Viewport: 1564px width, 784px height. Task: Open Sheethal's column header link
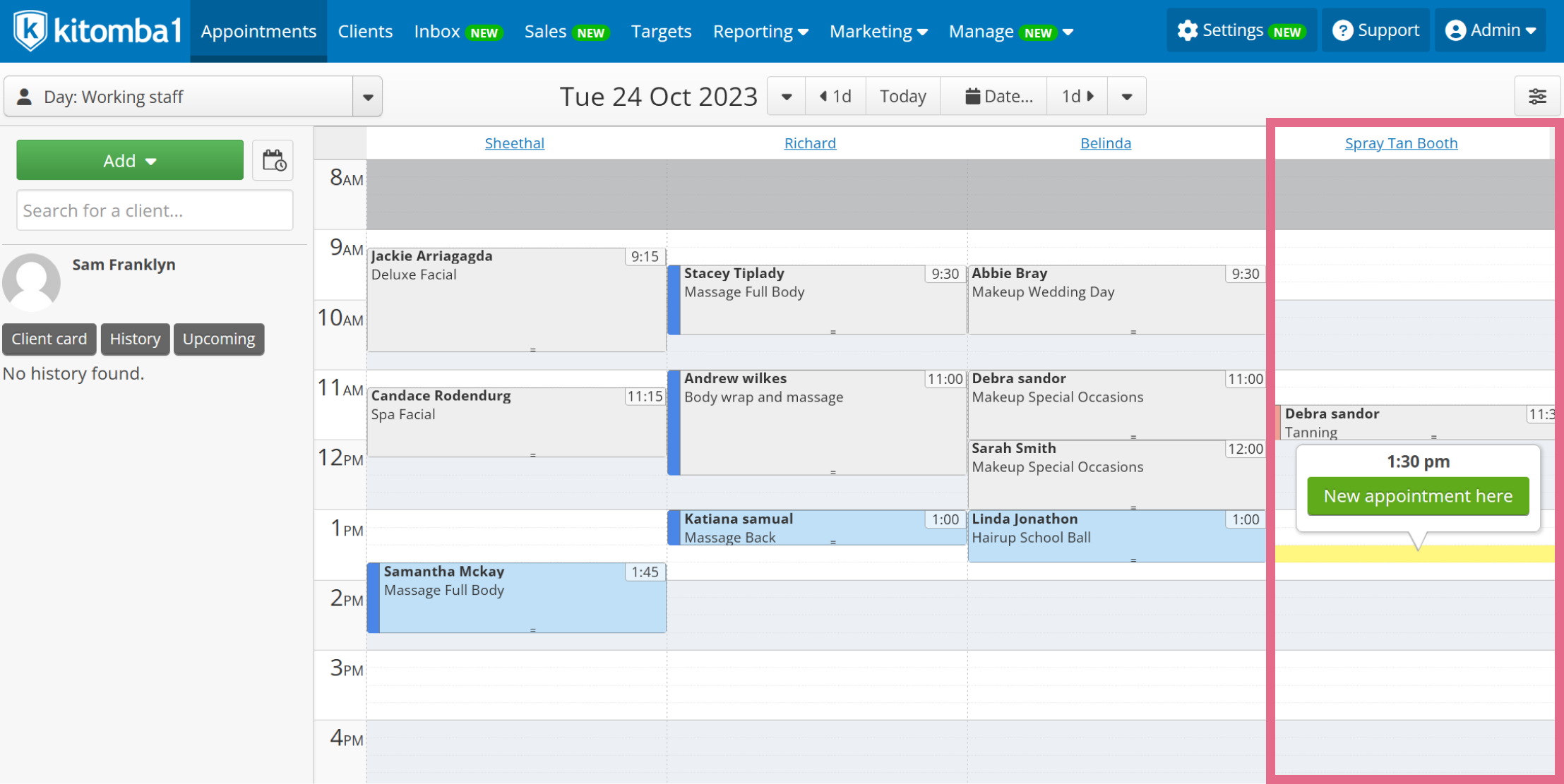click(514, 143)
